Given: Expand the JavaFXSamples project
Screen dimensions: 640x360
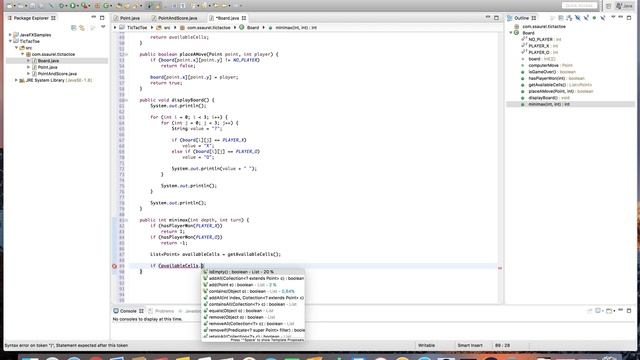Looking at the screenshot, I should [x=10, y=35].
